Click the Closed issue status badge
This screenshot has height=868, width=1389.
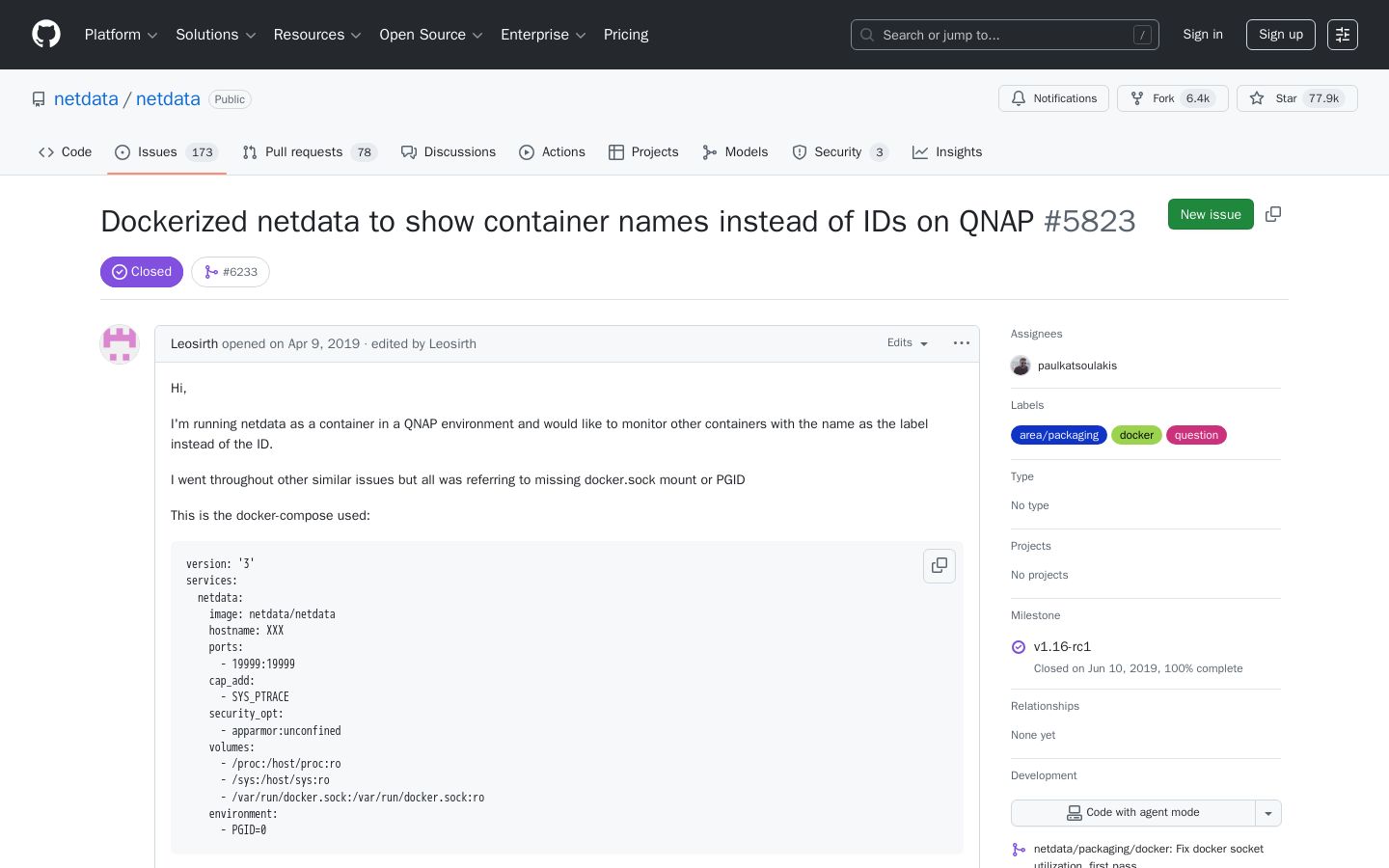point(142,272)
